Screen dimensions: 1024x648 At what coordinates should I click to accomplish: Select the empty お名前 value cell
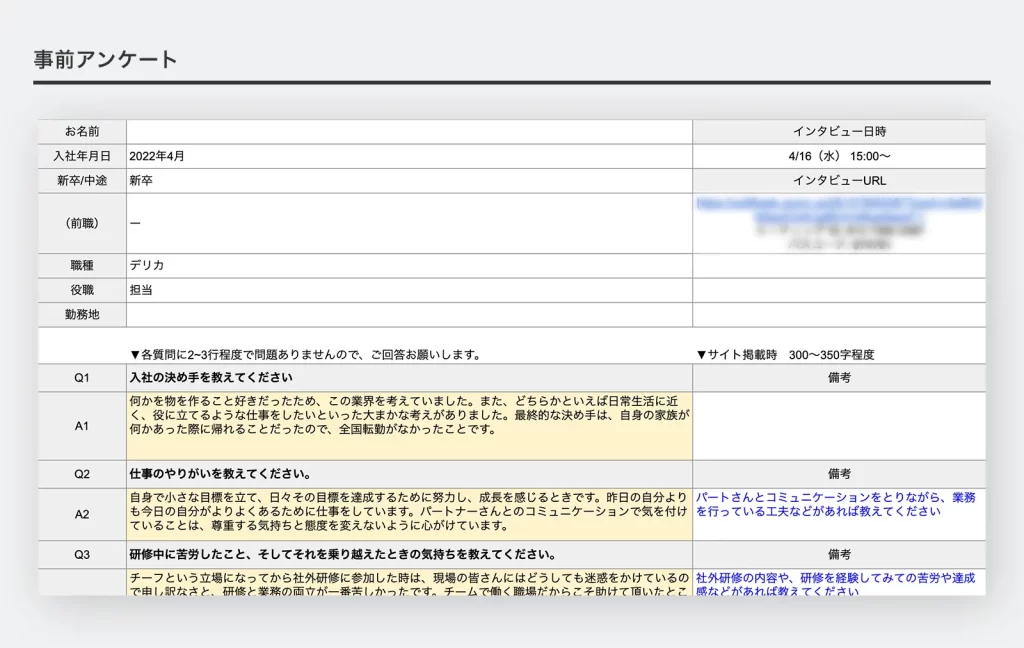(x=409, y=132)
